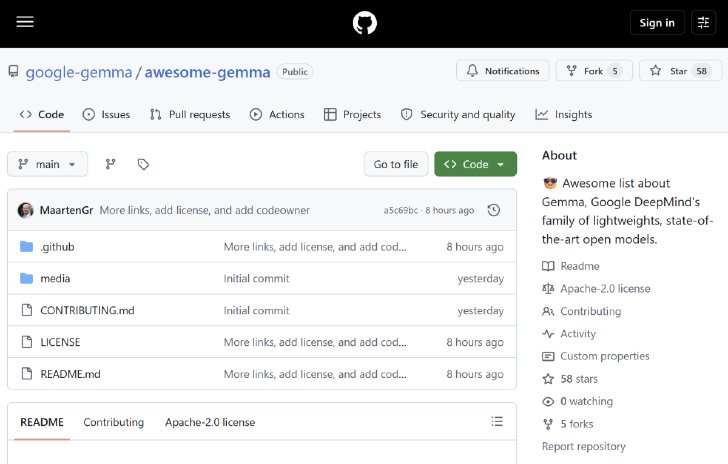View the Security and quality tab
The height and width of the screenshot is (464, 728).
pos(458,114)
